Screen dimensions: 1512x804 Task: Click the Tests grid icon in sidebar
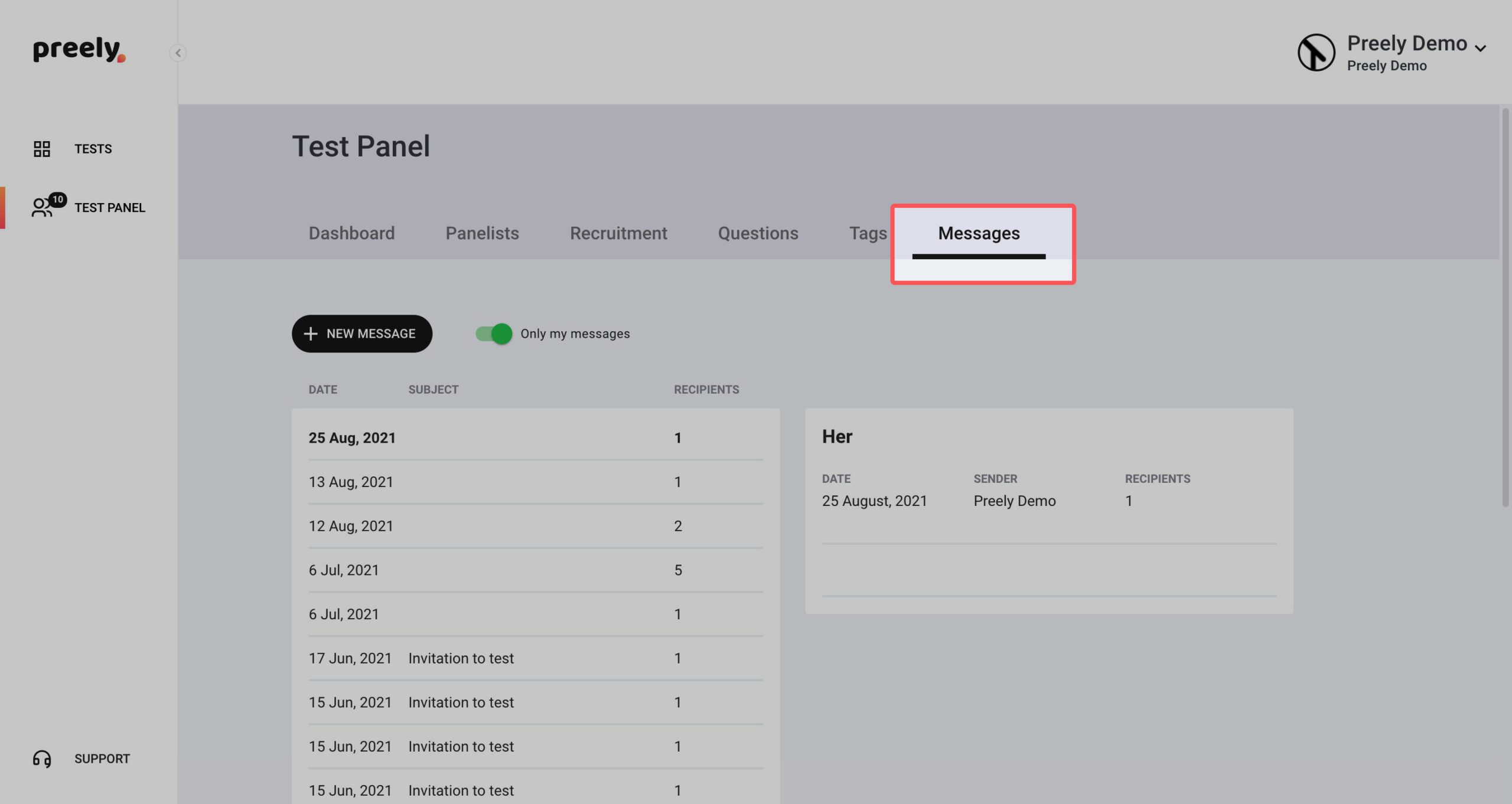coord(41,149)
